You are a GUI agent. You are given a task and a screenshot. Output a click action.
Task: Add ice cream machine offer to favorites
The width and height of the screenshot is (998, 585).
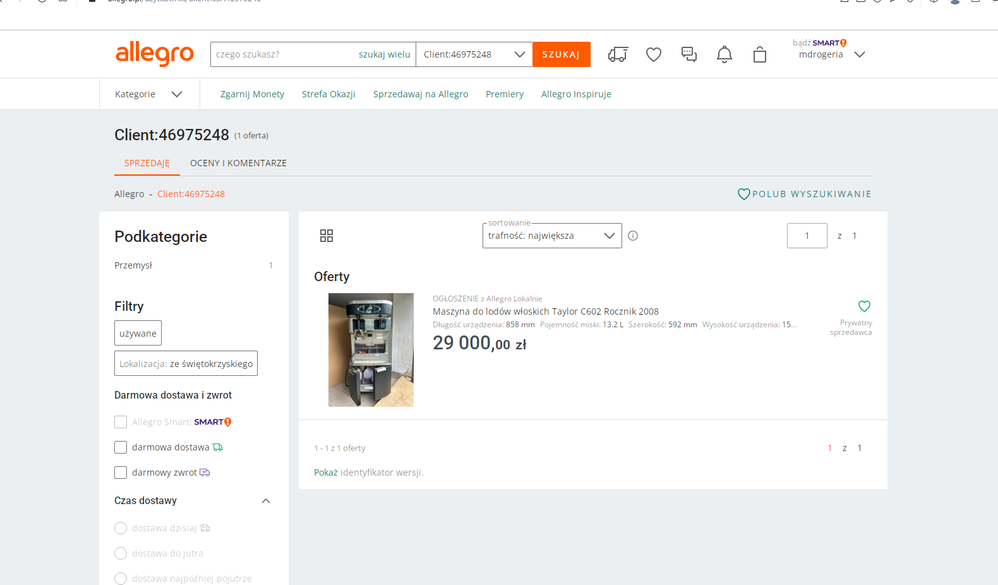(x=864, y=306)
